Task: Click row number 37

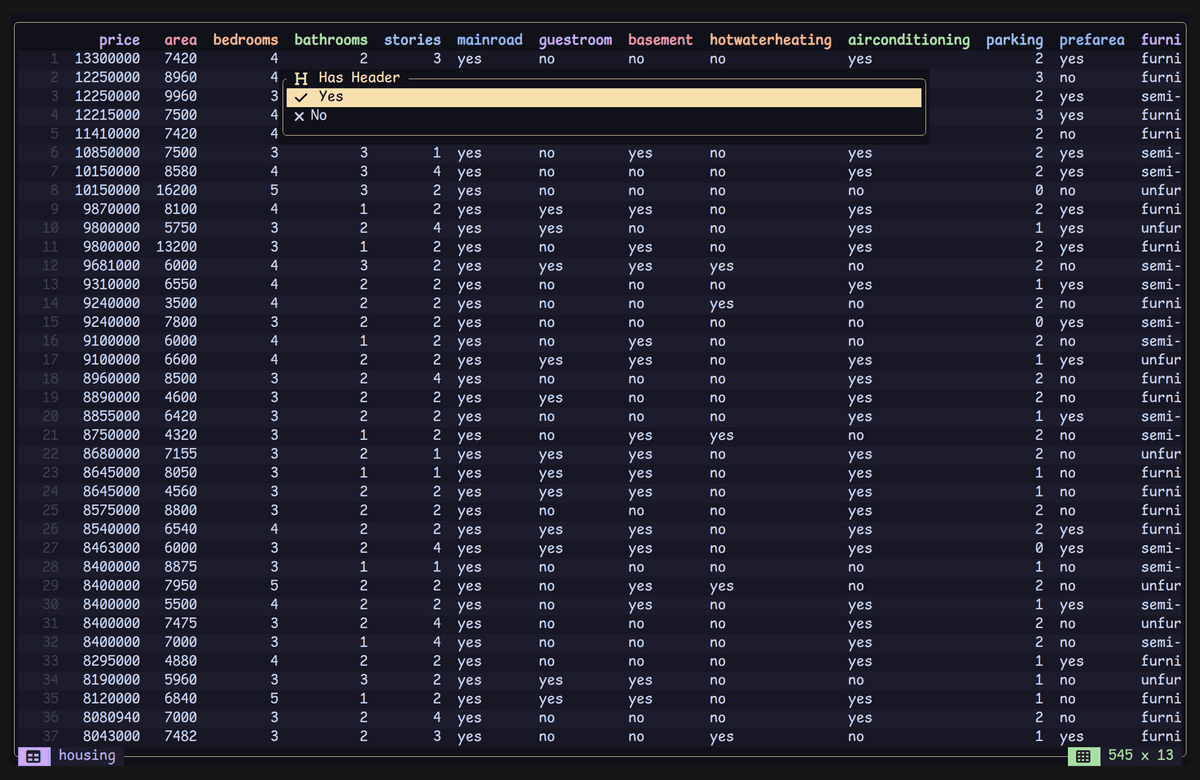Action: (51, 736)
